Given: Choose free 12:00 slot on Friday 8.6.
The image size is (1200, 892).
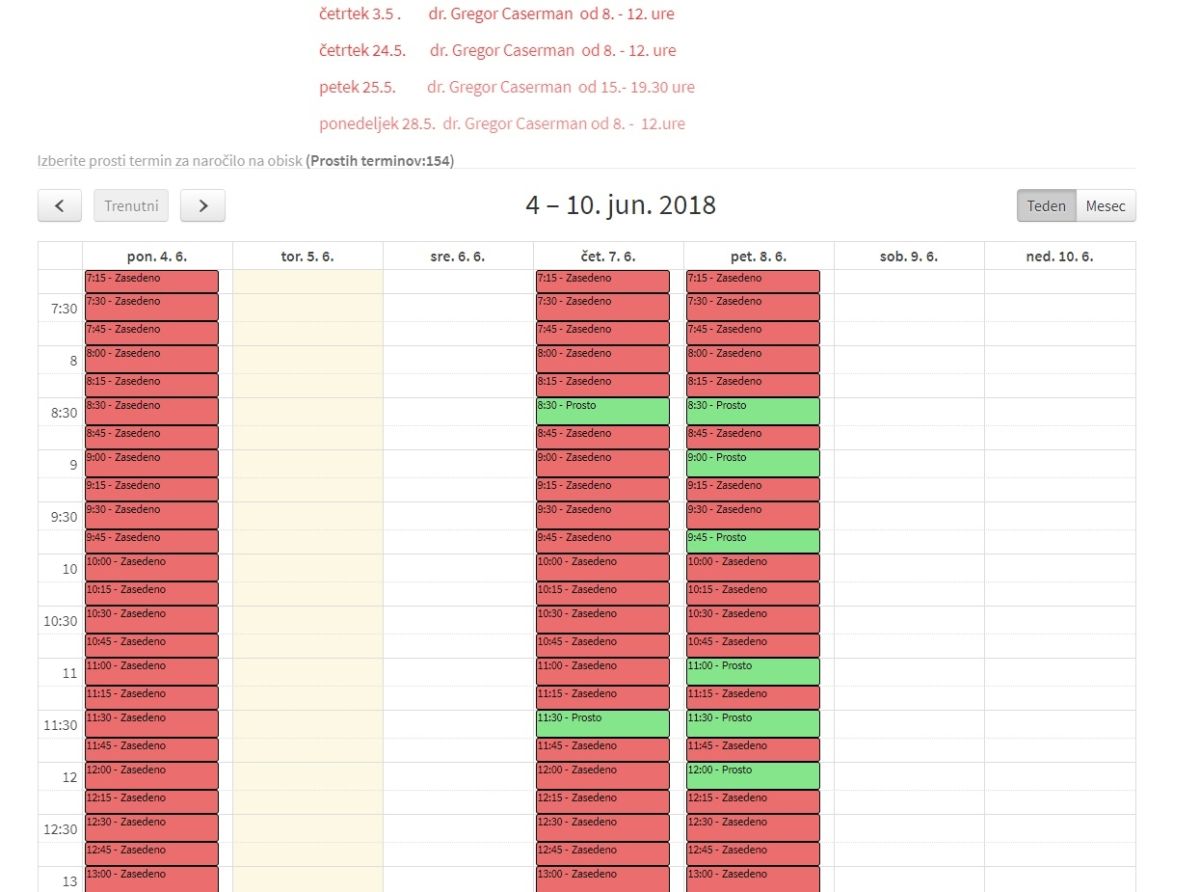Looking at the screenshot, I should point(752,775).
